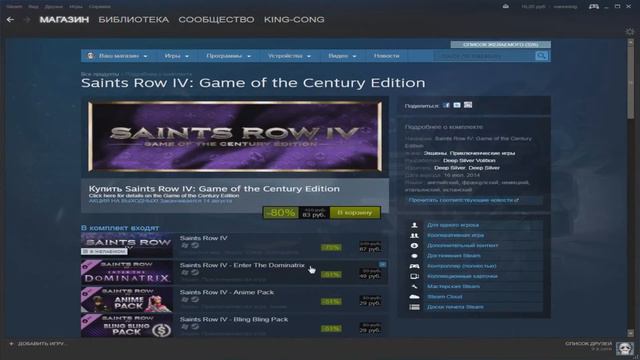Open the account name dropdown at top right
This screenshot has width=640, height=360.
pyautogui.click(x=565, y=7)
